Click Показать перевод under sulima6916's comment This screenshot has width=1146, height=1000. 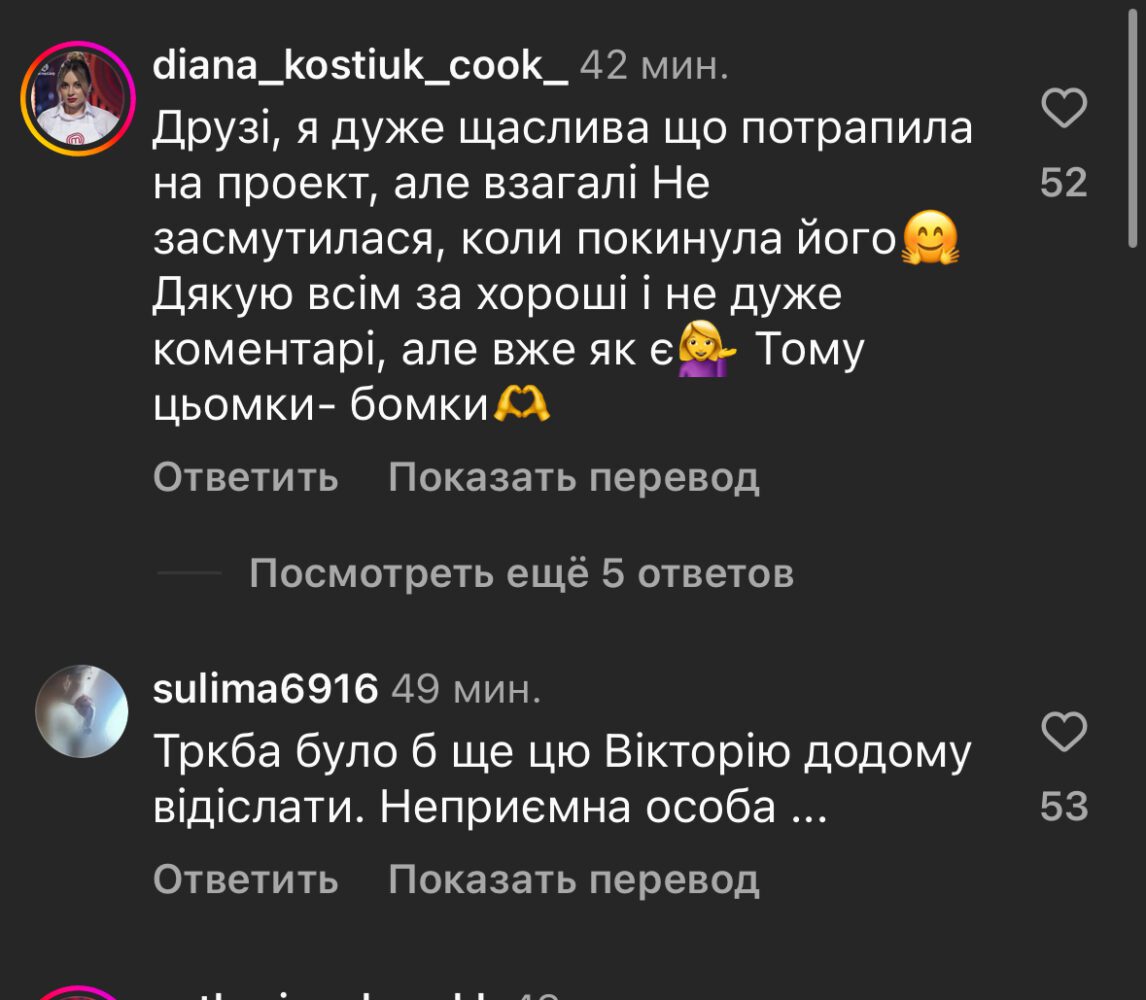click(x=574, y=880)
